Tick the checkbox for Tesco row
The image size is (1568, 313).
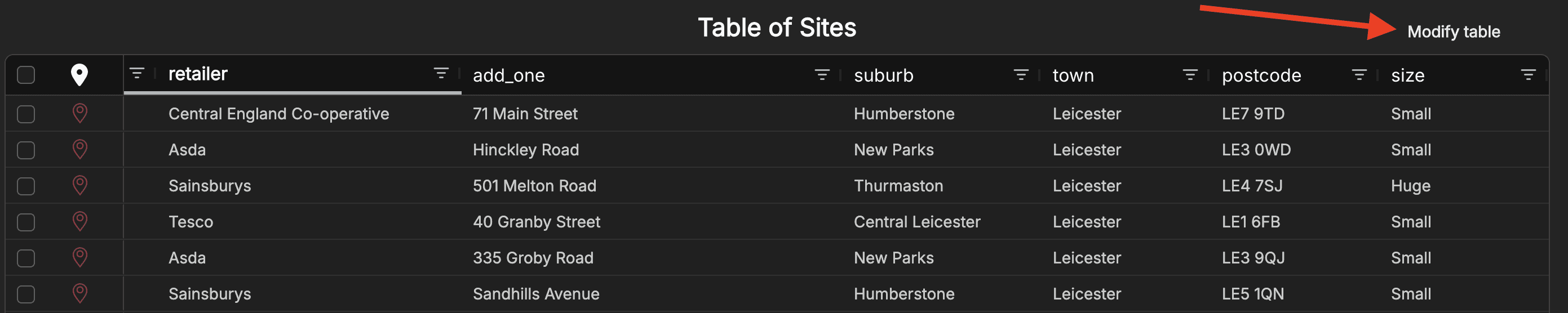pyautogui.click(x=26, y=222)
